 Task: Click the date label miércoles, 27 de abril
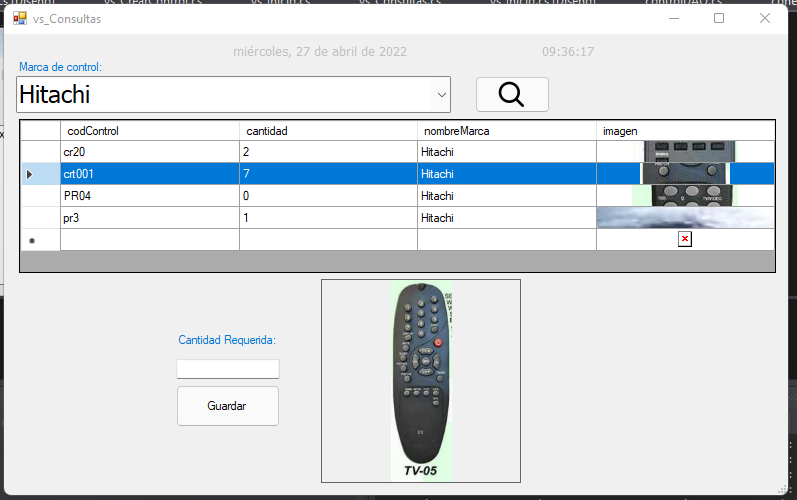point(320,52)
